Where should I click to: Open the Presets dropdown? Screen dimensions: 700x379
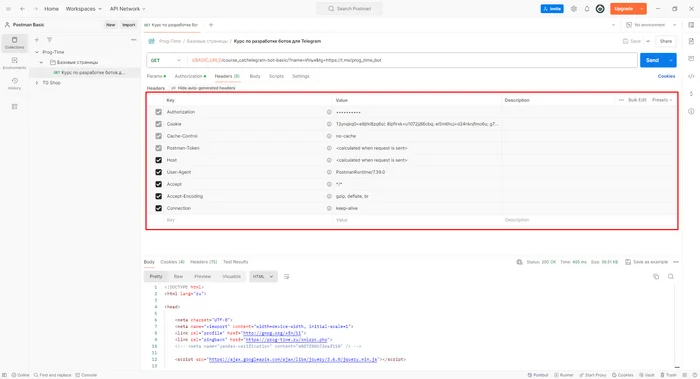(x=662, y=100)
